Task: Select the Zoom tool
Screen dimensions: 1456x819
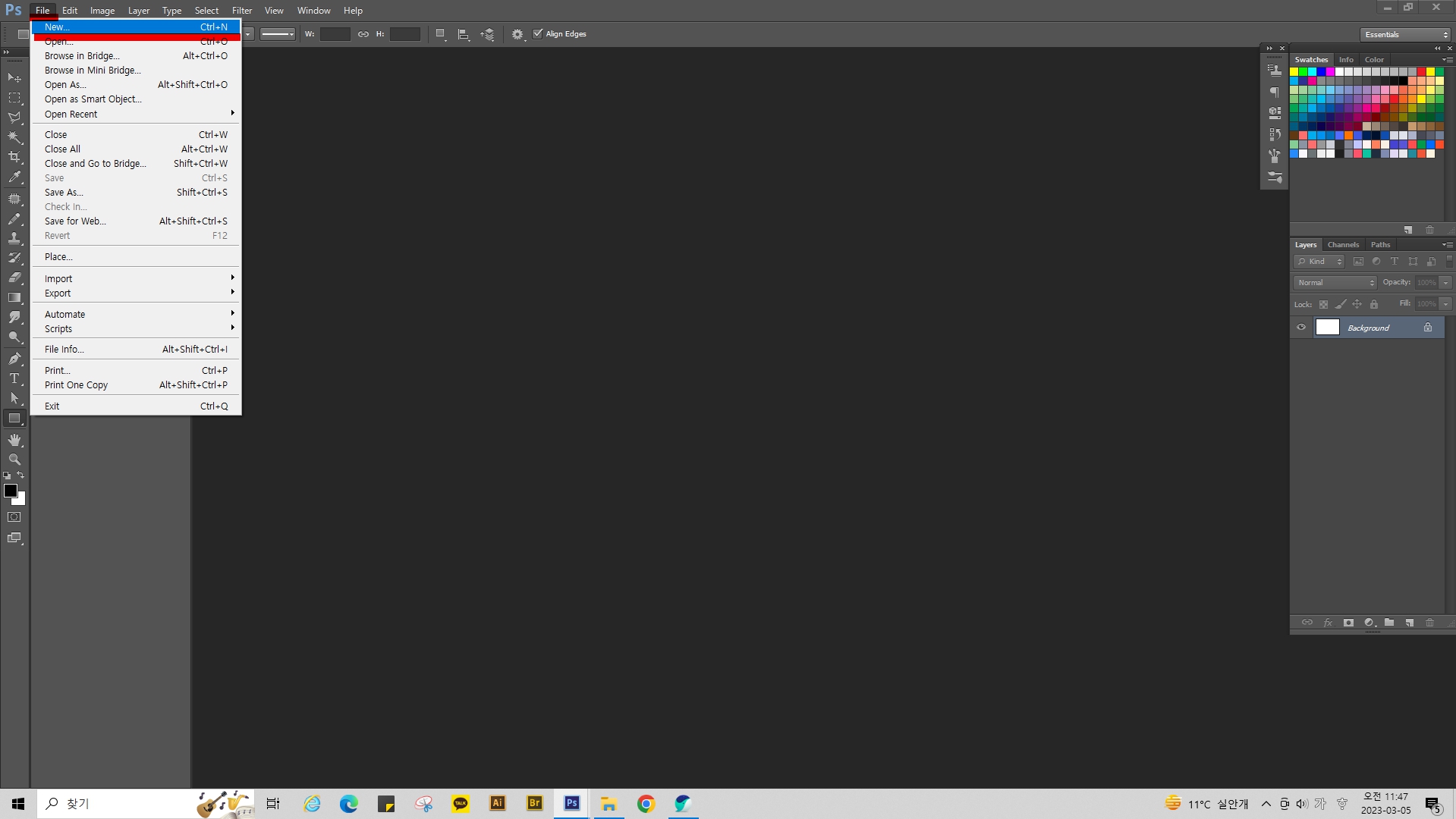Action: 14,460
